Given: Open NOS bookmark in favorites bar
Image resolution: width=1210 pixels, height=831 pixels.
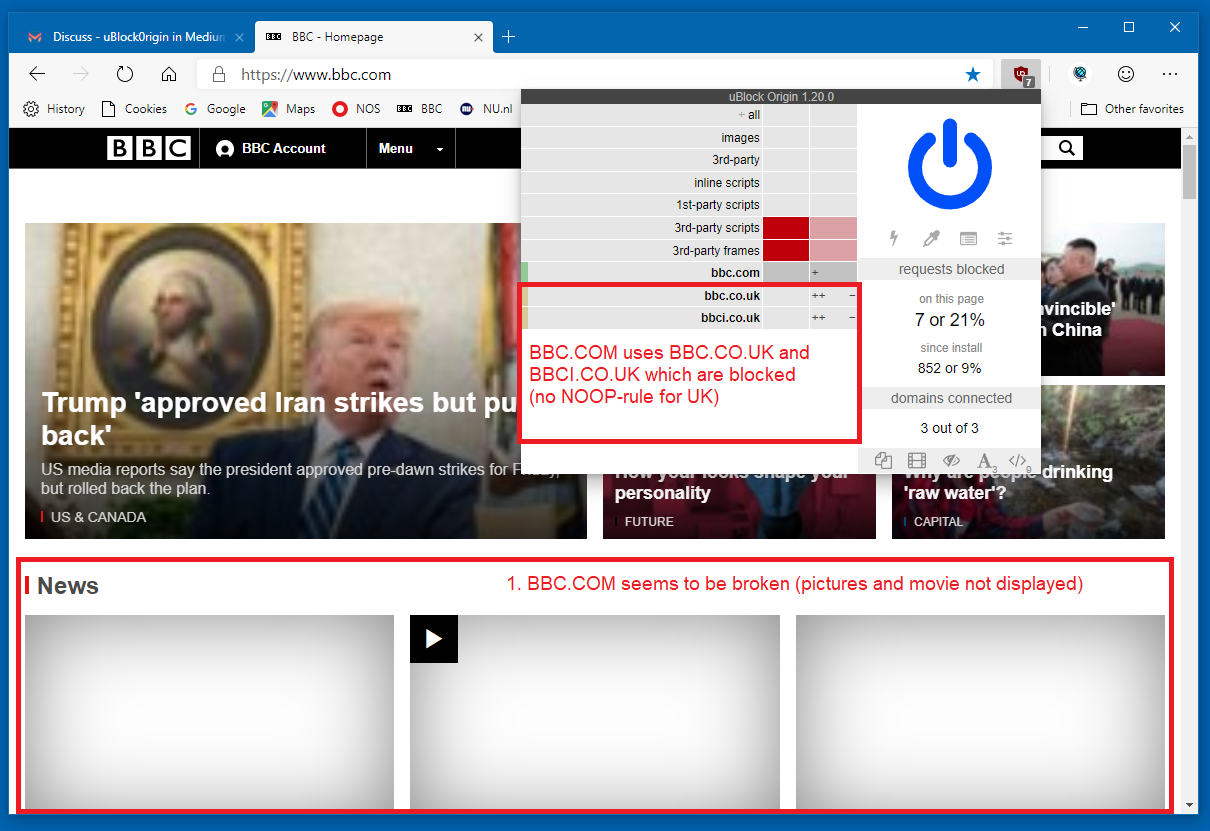Looking at the screenshot, I should pyautogui.click(x=357, y=109).
